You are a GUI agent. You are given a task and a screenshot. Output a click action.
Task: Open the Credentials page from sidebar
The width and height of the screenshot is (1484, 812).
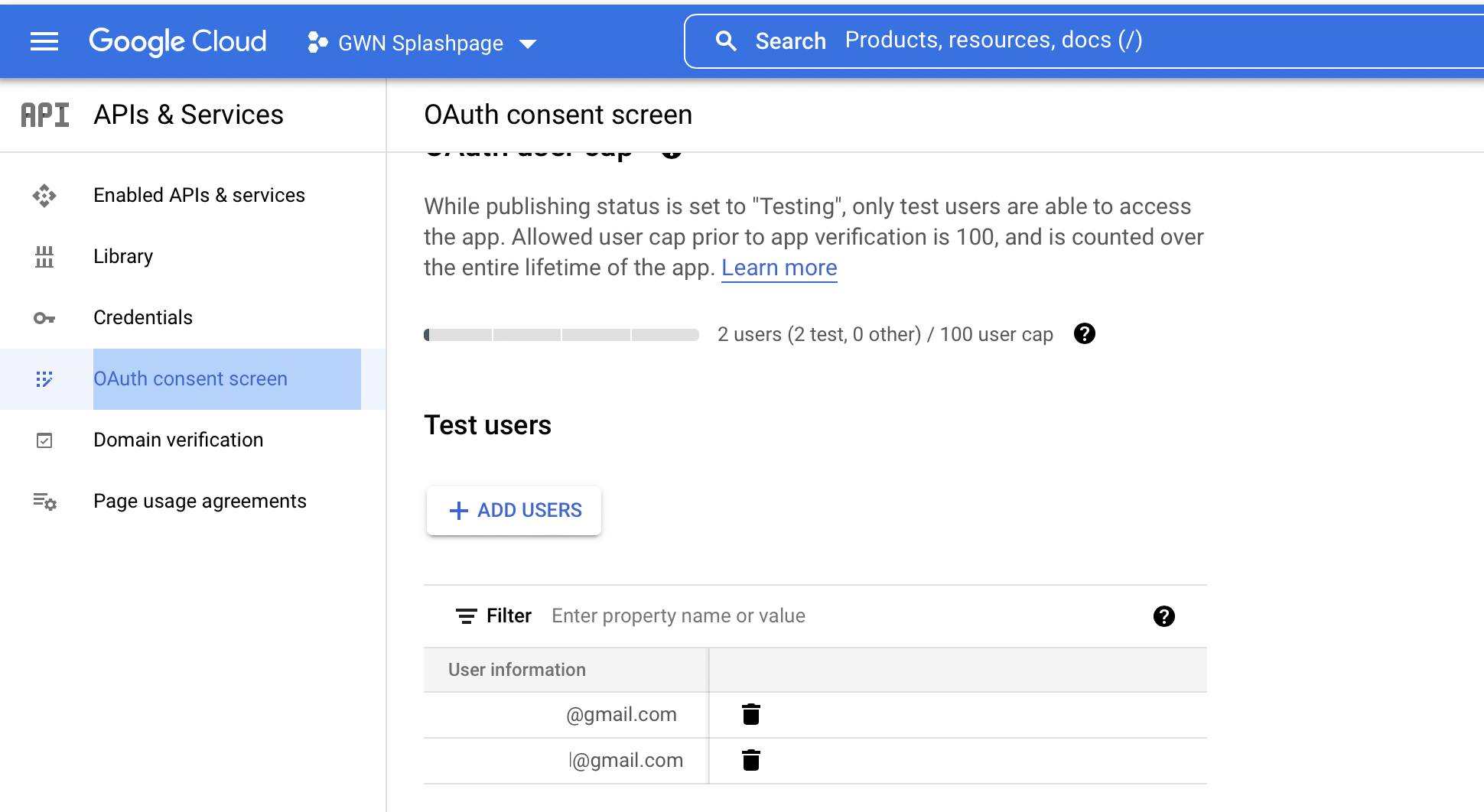point(142,317)
